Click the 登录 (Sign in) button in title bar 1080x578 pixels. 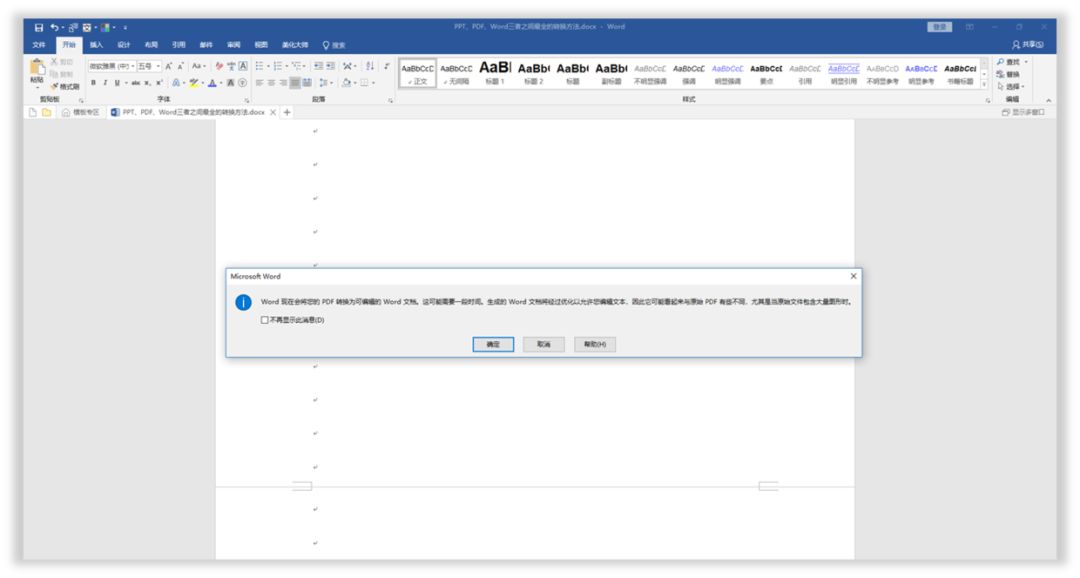[939, 27]
